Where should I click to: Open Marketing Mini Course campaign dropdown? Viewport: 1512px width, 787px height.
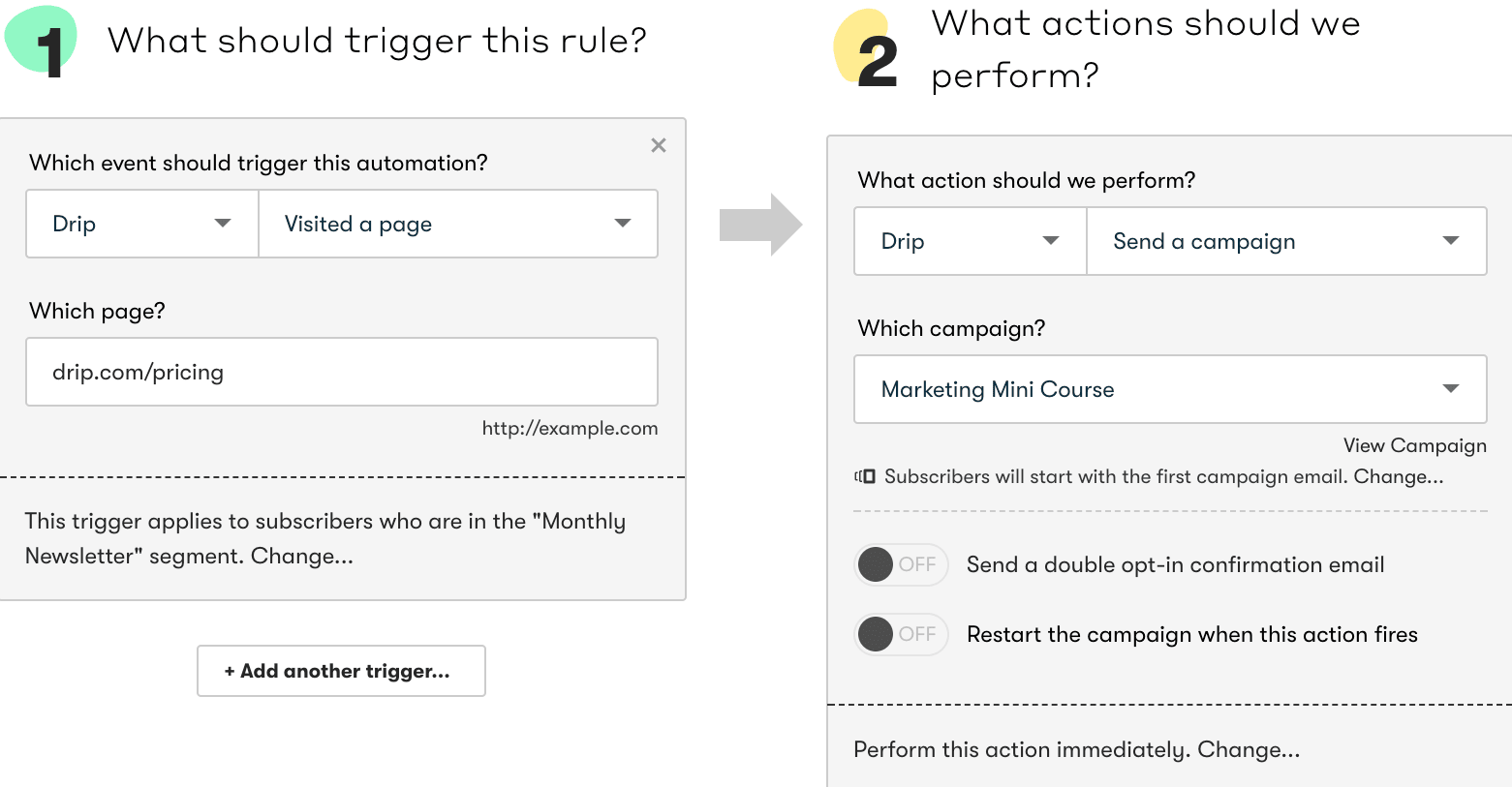pyautogui.click(x=1170, y=389)
